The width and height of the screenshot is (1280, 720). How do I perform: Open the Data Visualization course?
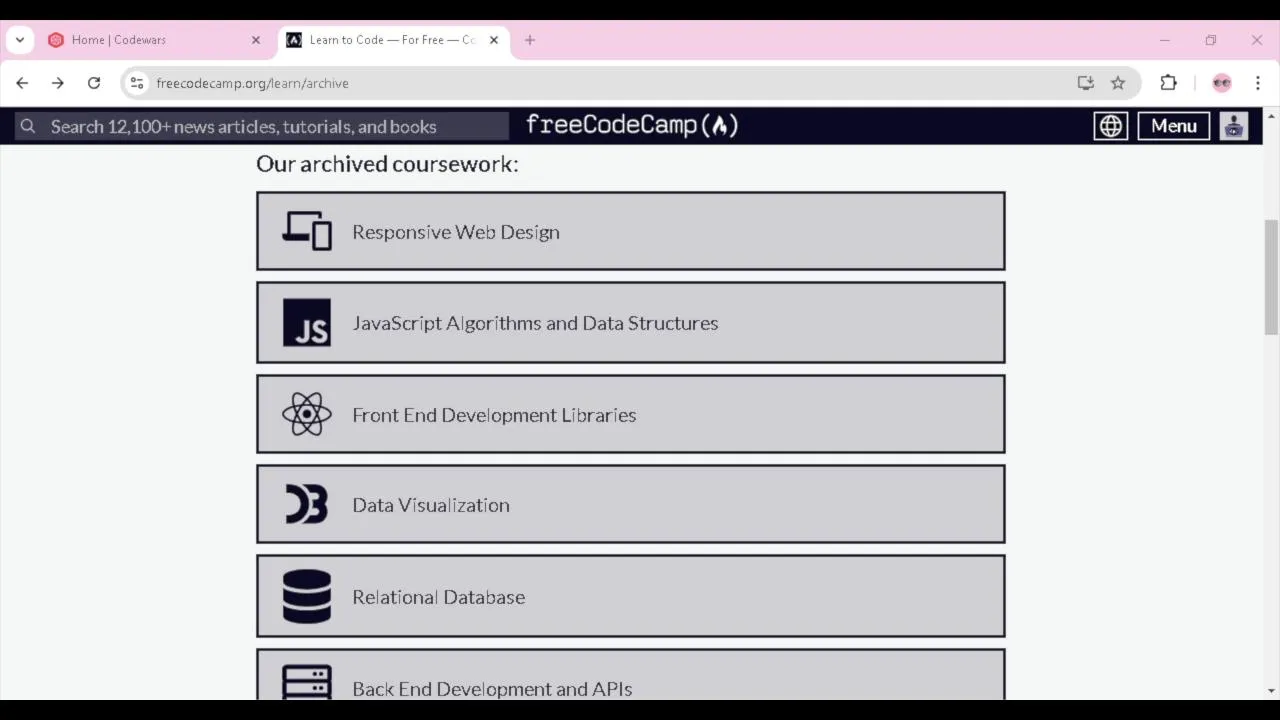631,504
